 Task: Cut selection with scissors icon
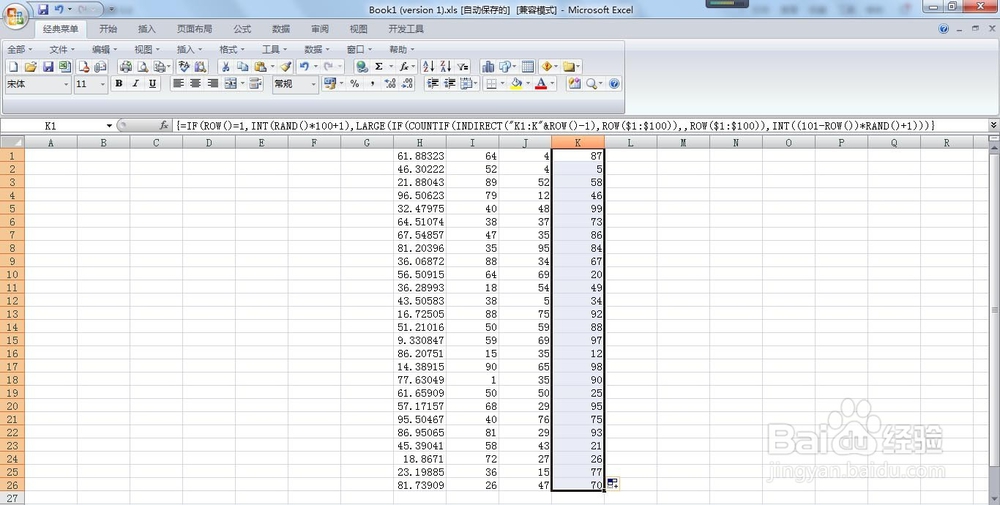pos(225,66)
